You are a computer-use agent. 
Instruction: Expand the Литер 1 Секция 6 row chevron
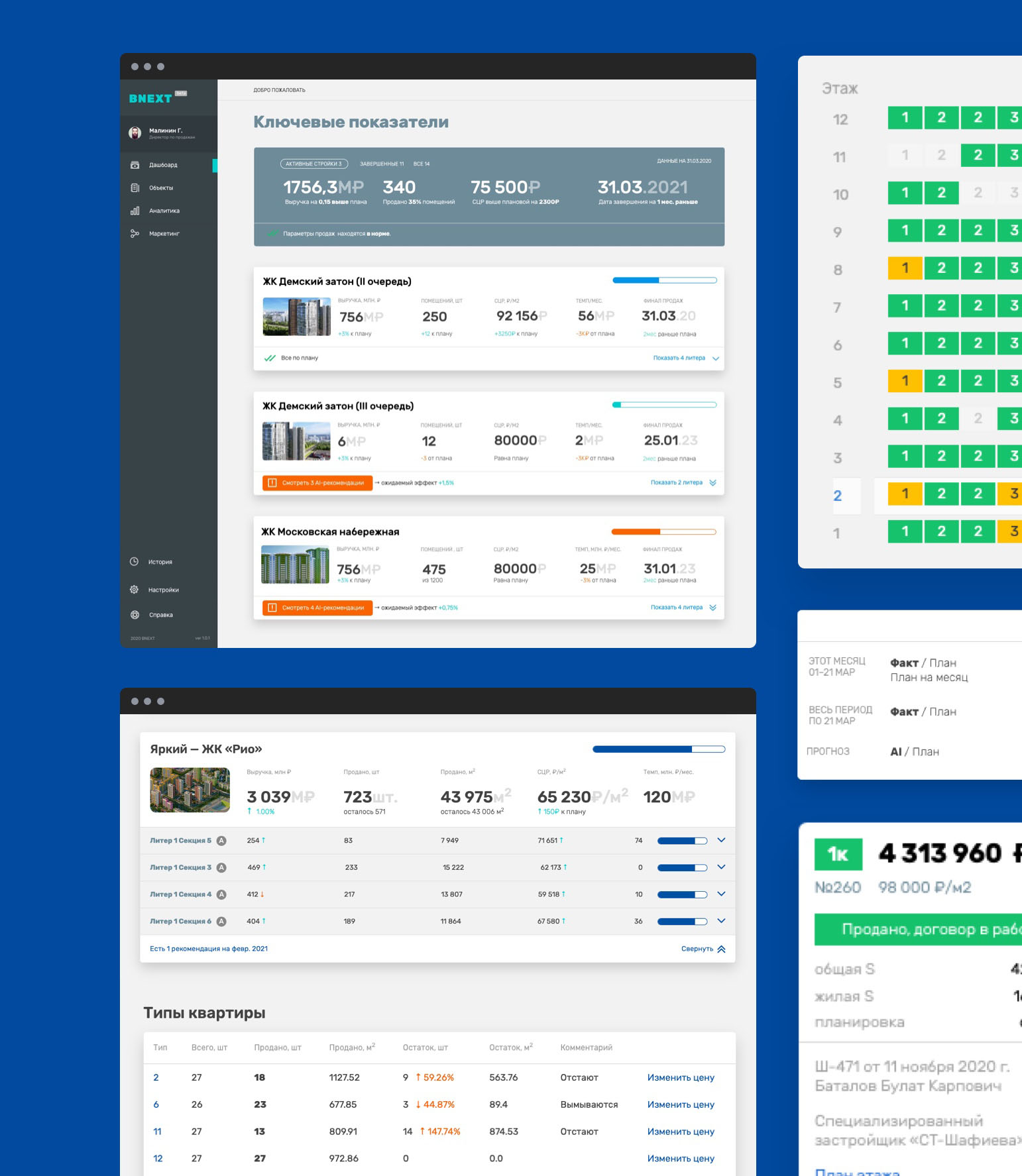click(x=722, y=921)
